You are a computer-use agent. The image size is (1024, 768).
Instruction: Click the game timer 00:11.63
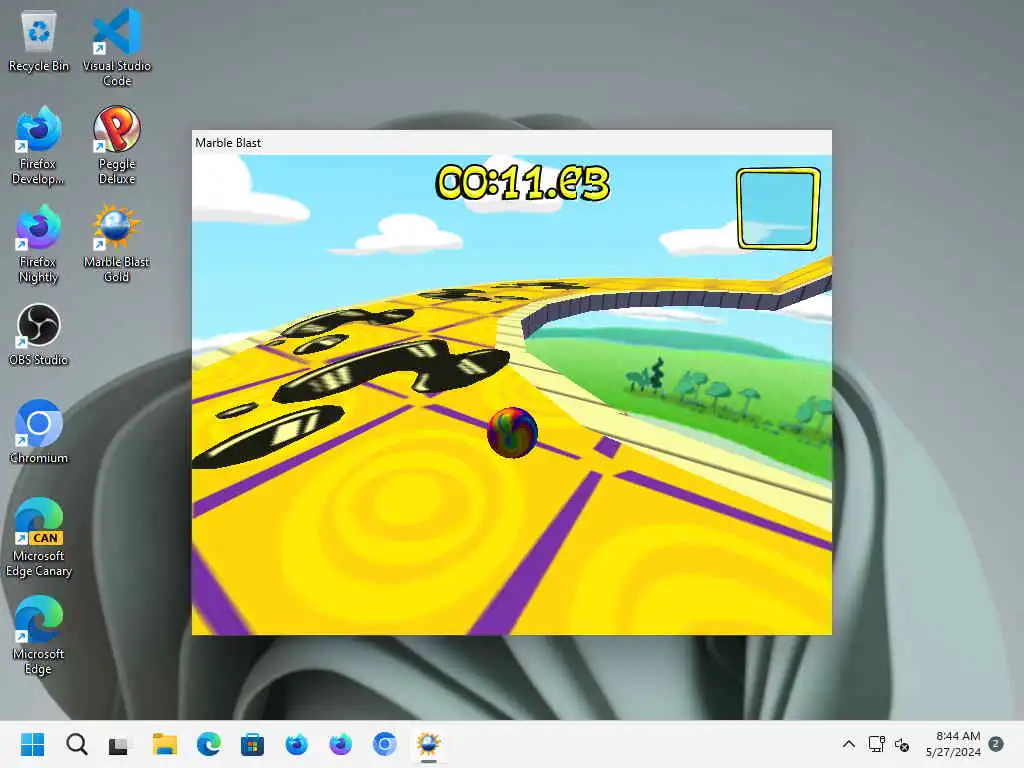[522, 182]
